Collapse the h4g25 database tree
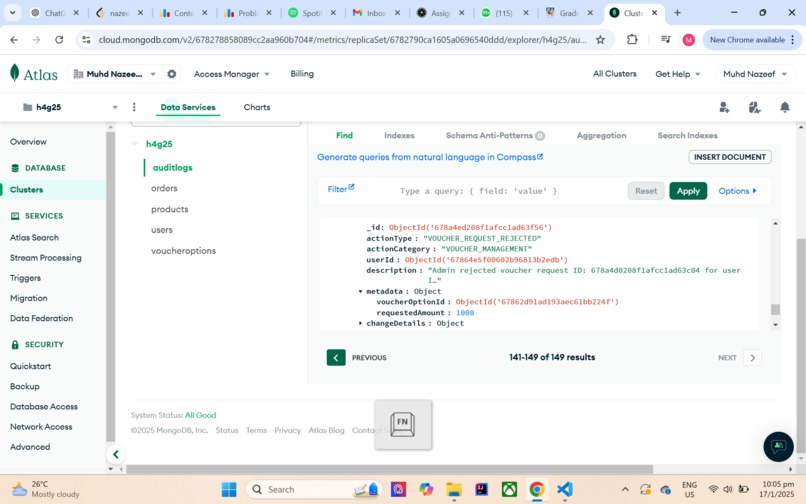The image size is (806, 504). 135,144
